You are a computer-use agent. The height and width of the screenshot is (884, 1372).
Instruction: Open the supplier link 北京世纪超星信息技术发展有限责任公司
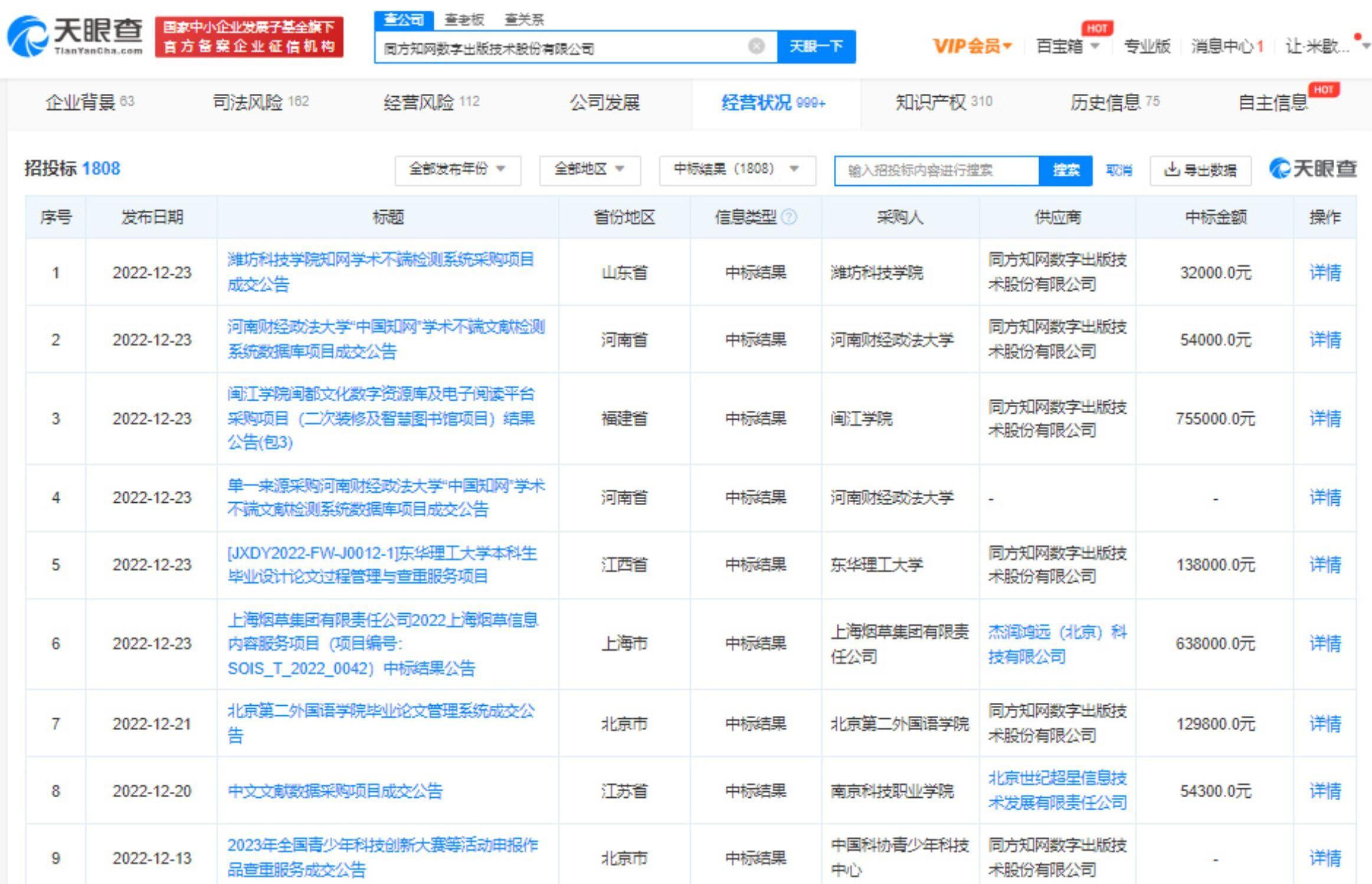click(1057, 791)
